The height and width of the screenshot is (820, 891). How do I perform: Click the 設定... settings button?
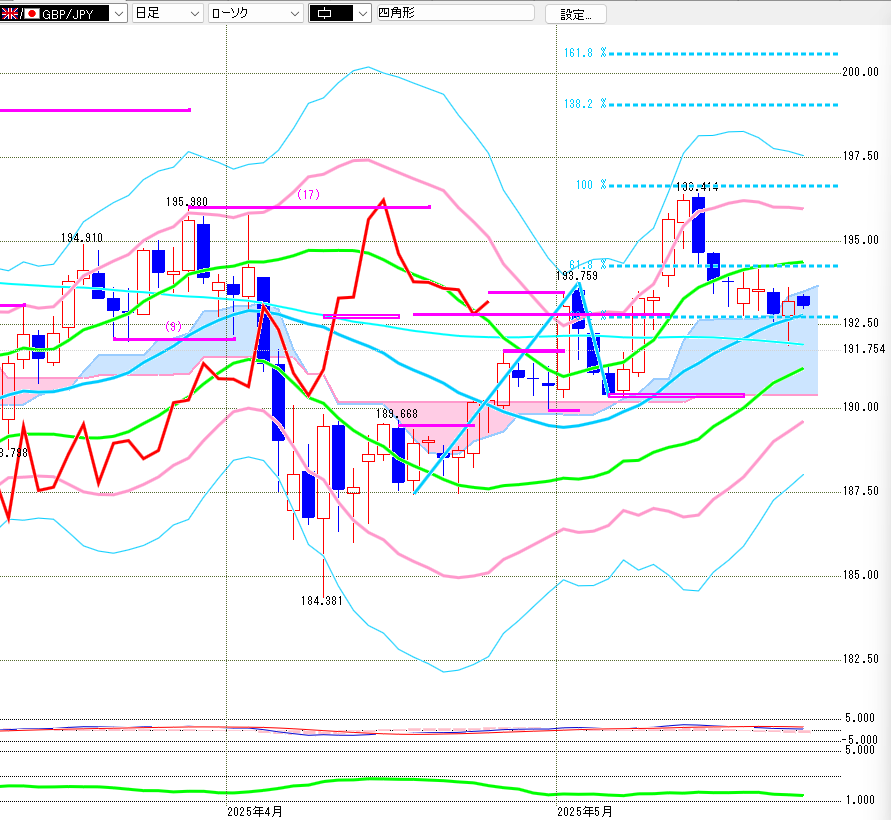pos(576,14)
